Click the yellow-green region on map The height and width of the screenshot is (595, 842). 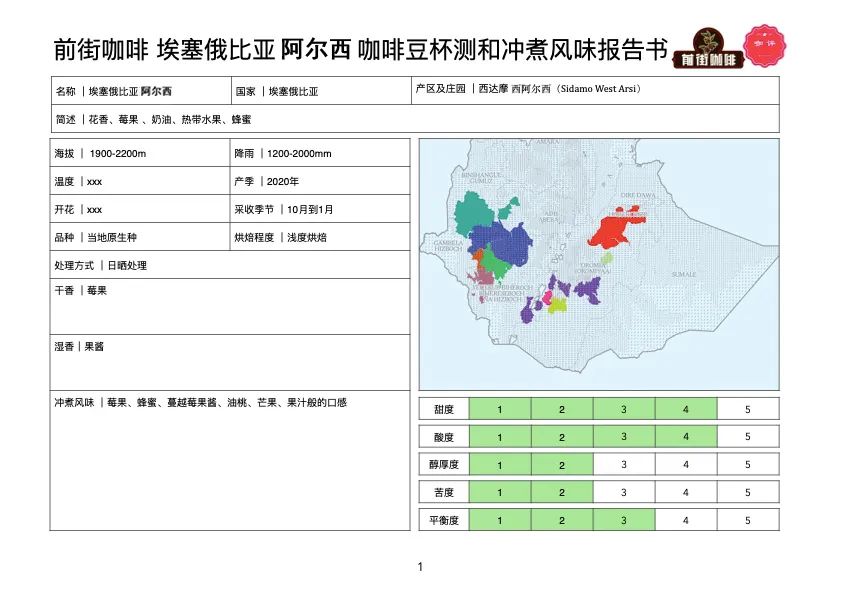pos(558,306)
